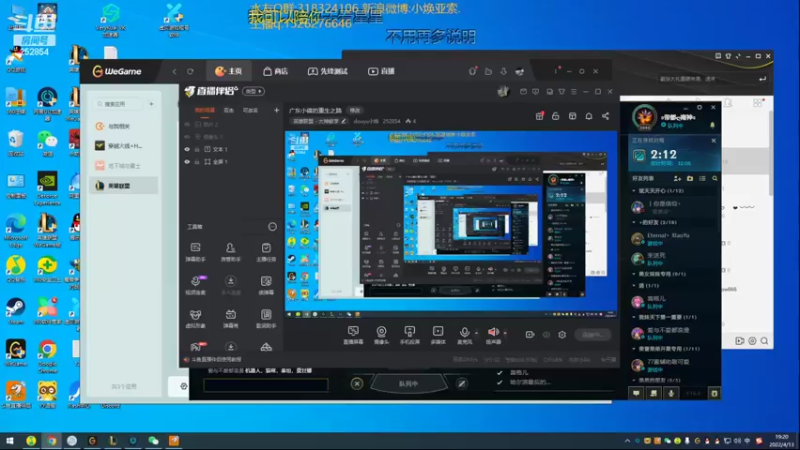Cancel the queue with the round X button
Image resolution: width=800 pixels, height=450 pixels.
[357, 383]
